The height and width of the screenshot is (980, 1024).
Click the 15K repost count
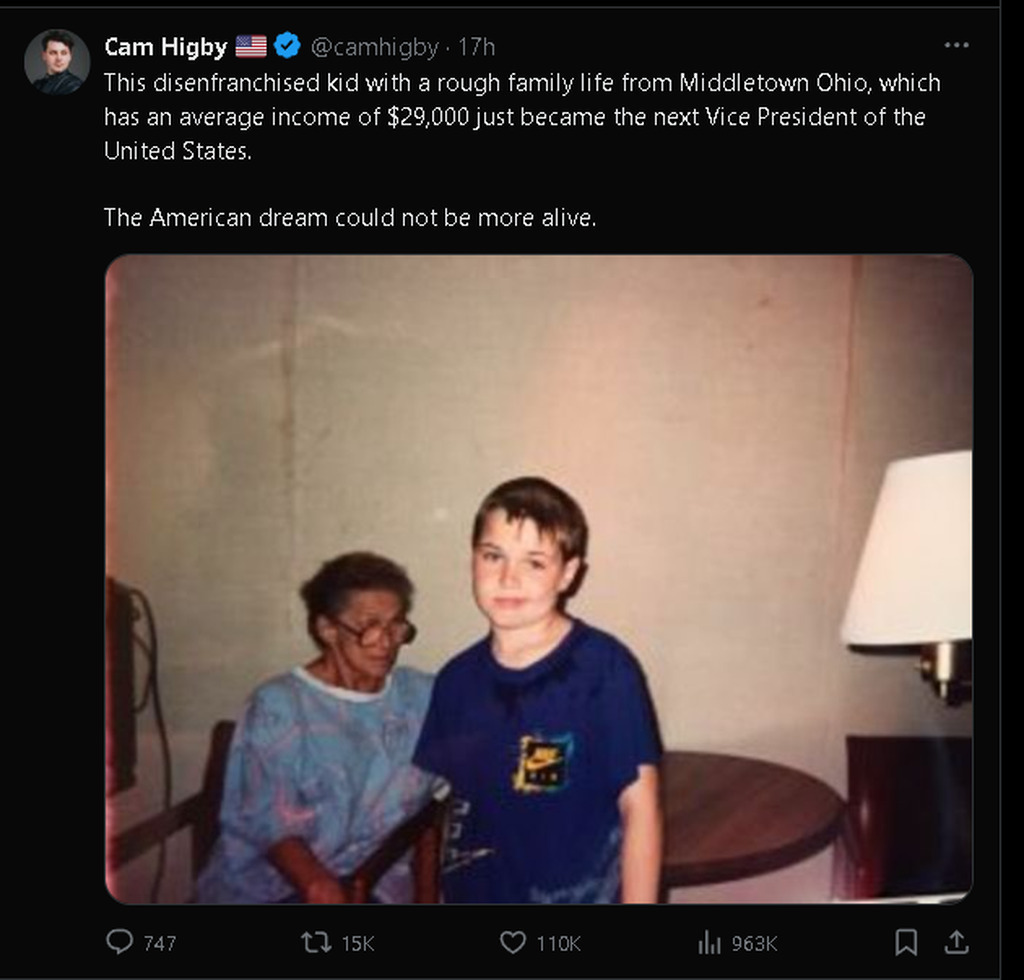[358, 943]
